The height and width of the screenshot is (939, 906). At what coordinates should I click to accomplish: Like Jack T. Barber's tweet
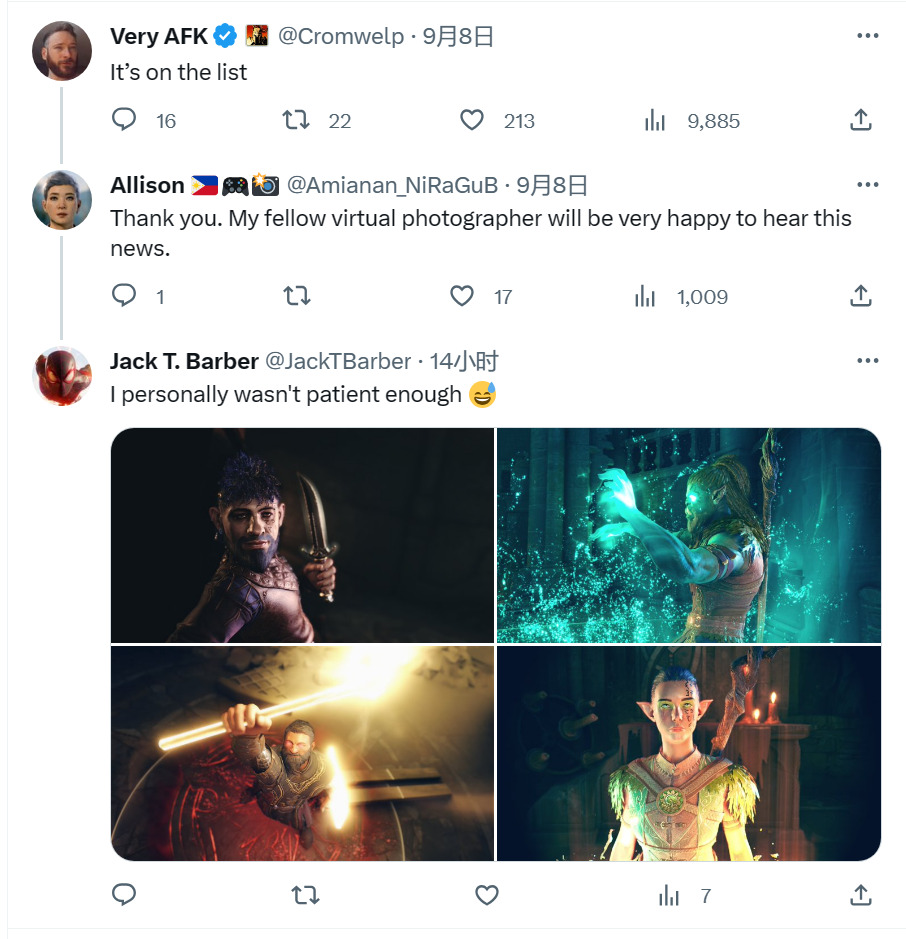(486, 895)
